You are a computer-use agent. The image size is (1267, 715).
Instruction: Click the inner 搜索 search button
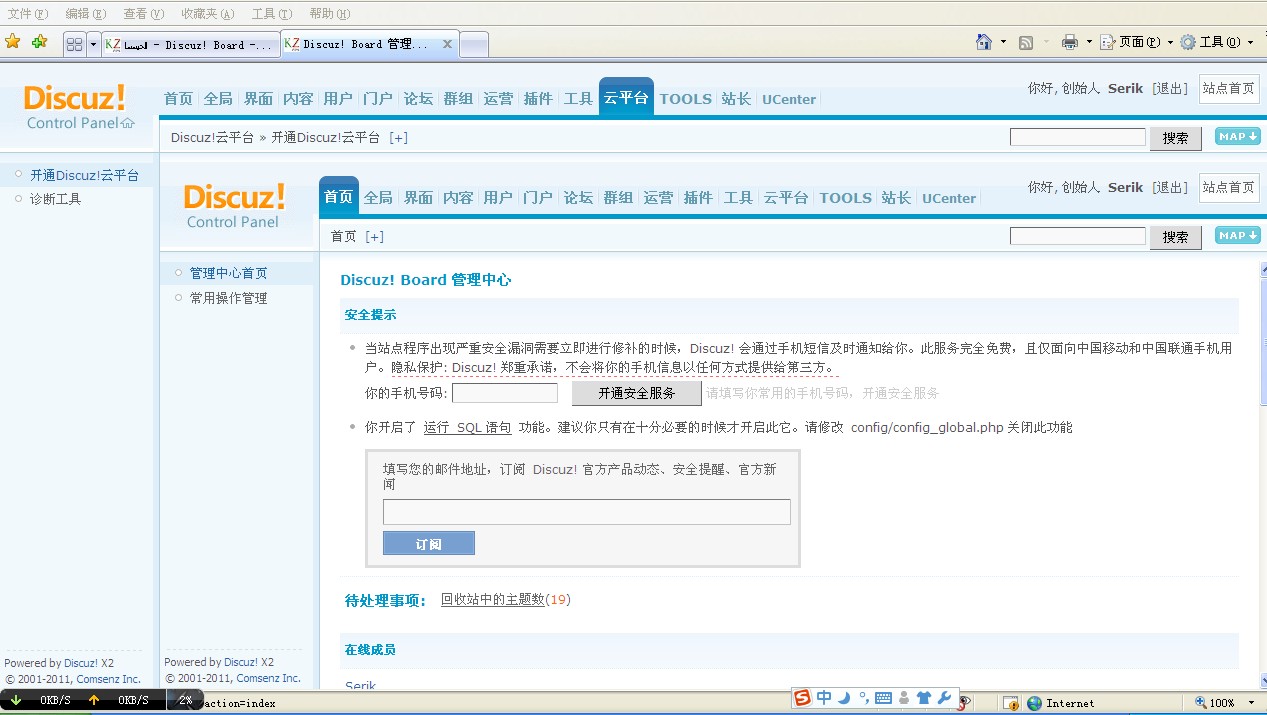[1176, 237]
